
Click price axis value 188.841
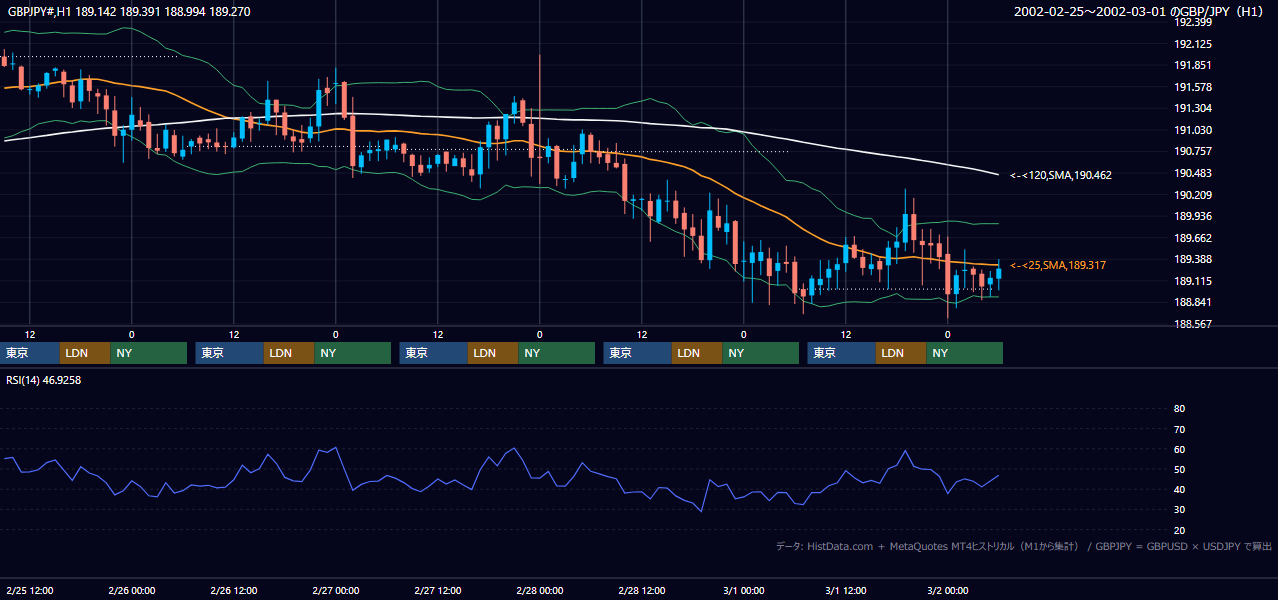click(1192, 303)
